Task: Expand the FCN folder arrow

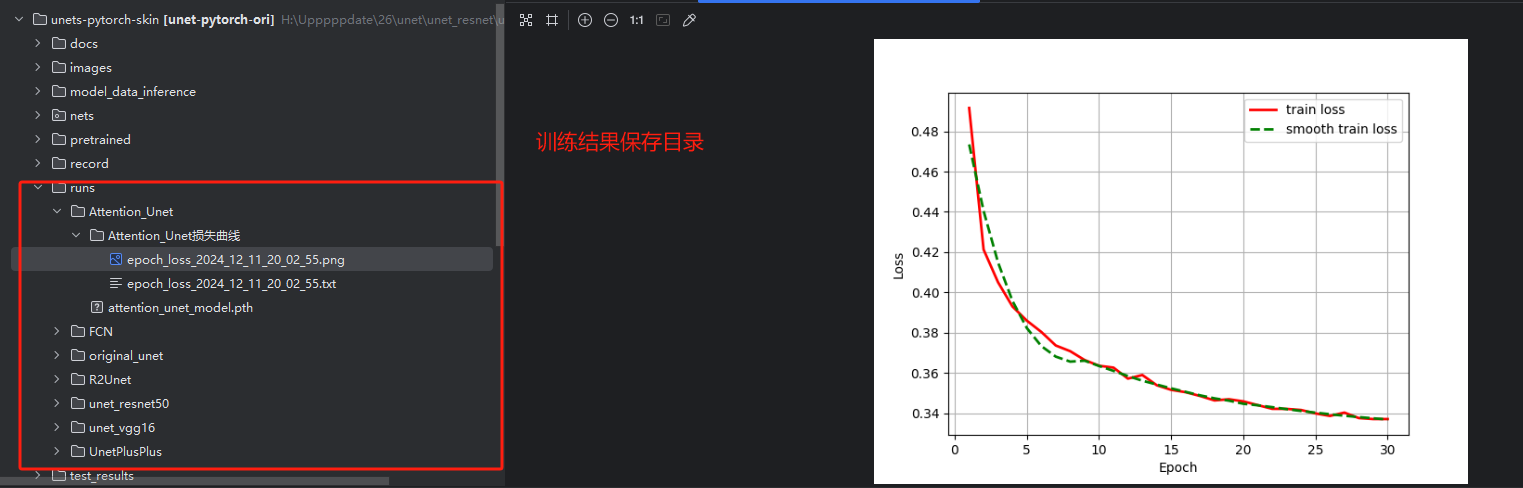Action: point(57,331)
